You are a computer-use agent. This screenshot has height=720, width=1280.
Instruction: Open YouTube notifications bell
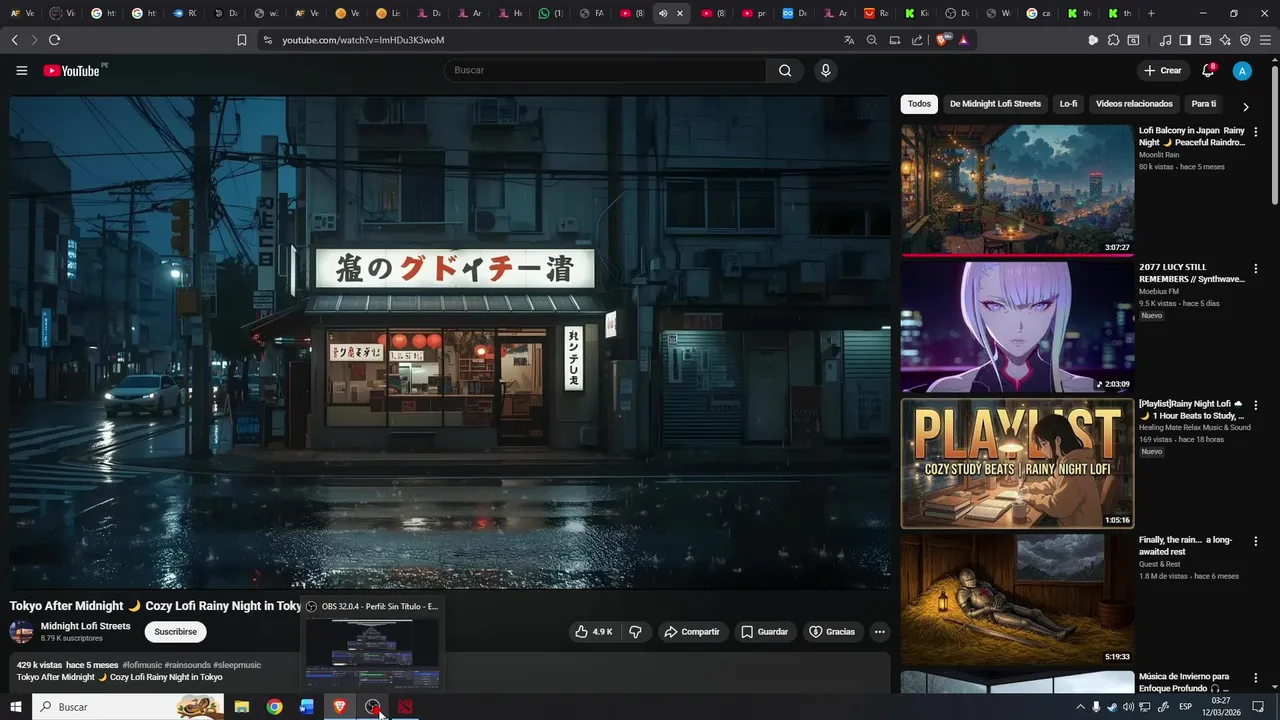pyautogui.click(x=1208, y=70)
